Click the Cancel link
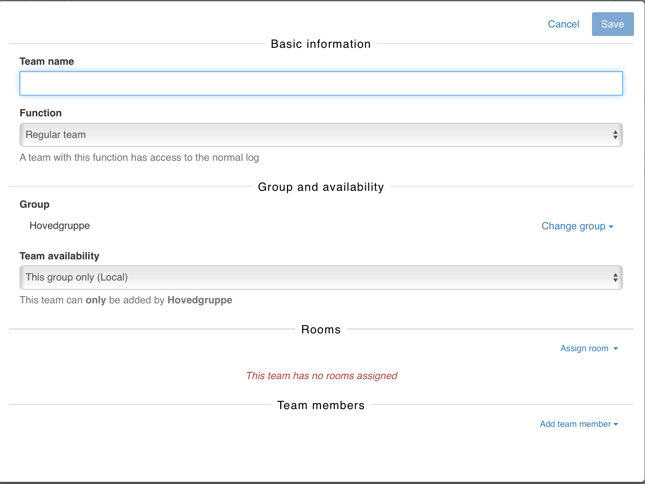Viewport: 645px width, 484px height. tap(563, 24)
